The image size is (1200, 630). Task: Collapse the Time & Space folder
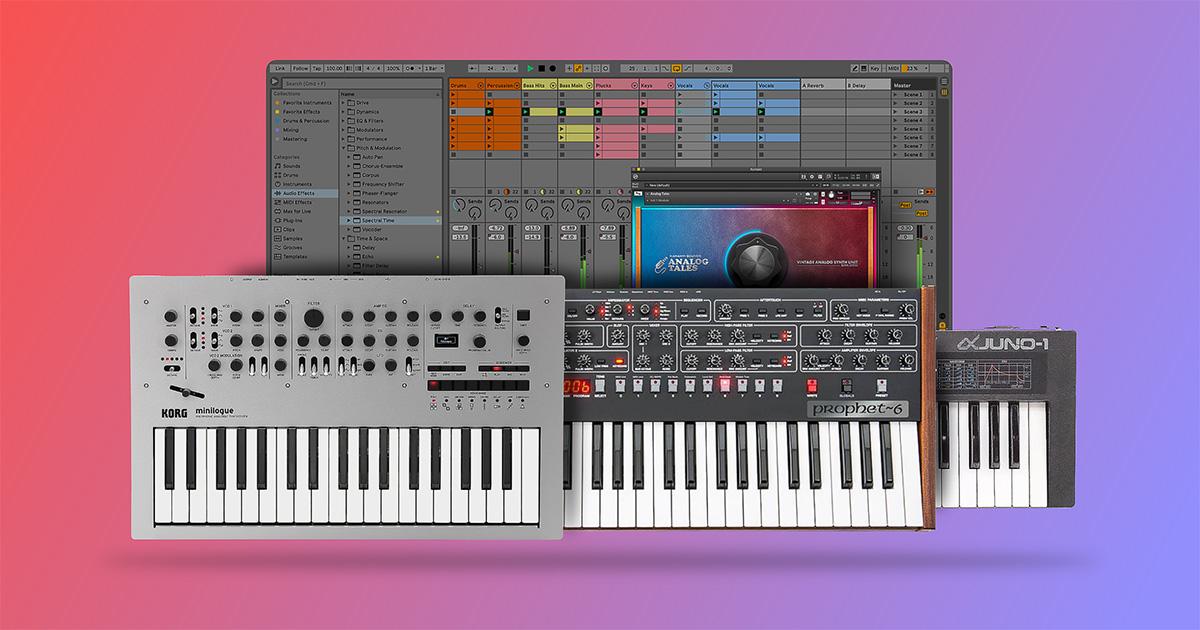click(343, 238)
